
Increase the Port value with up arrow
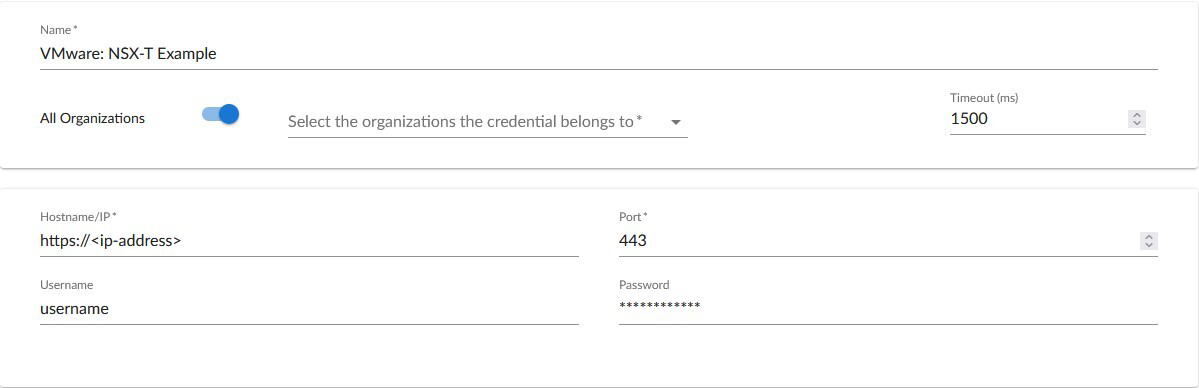[1149, 237]
